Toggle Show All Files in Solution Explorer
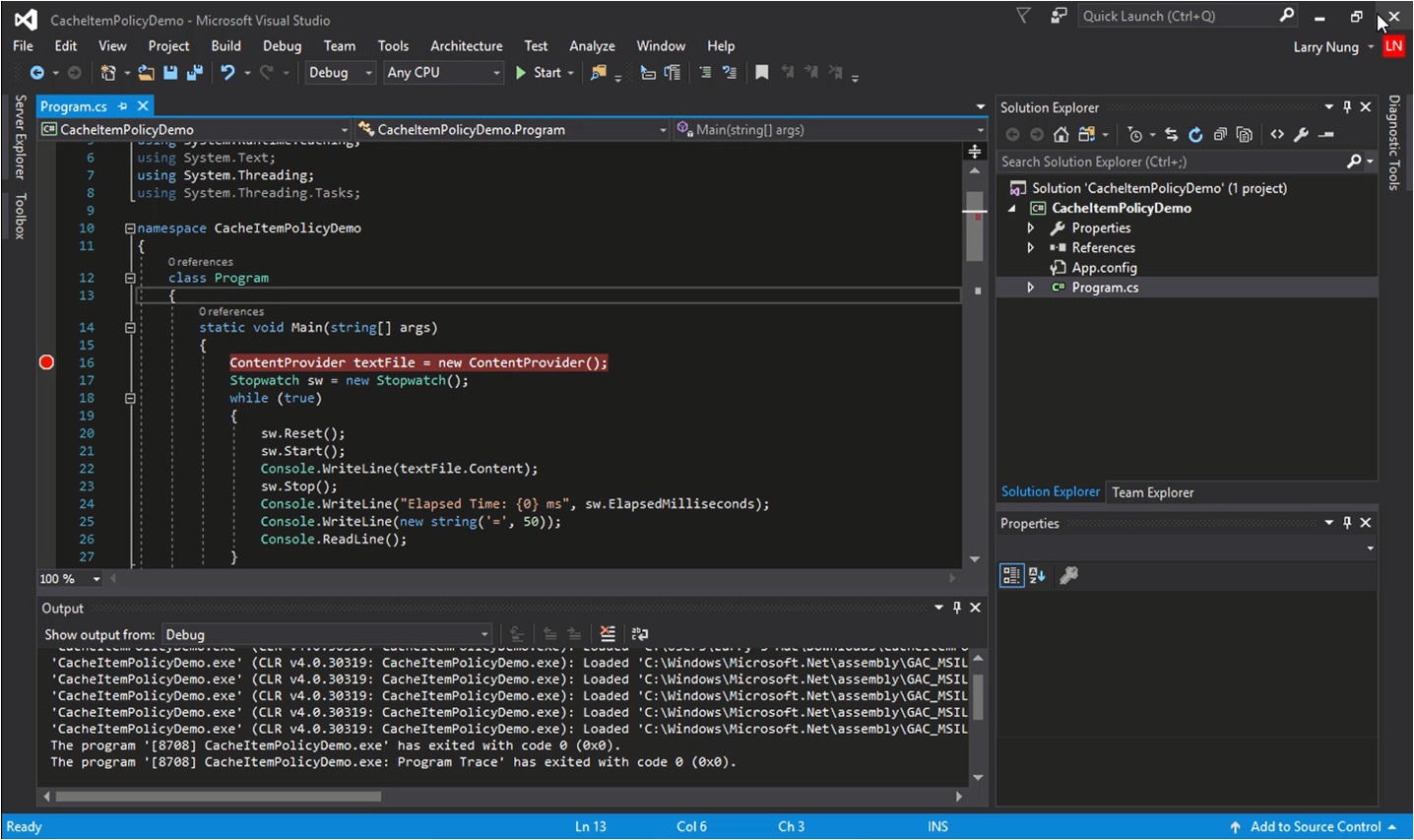The image size is (1414, 840). [x=1244, y=135]
